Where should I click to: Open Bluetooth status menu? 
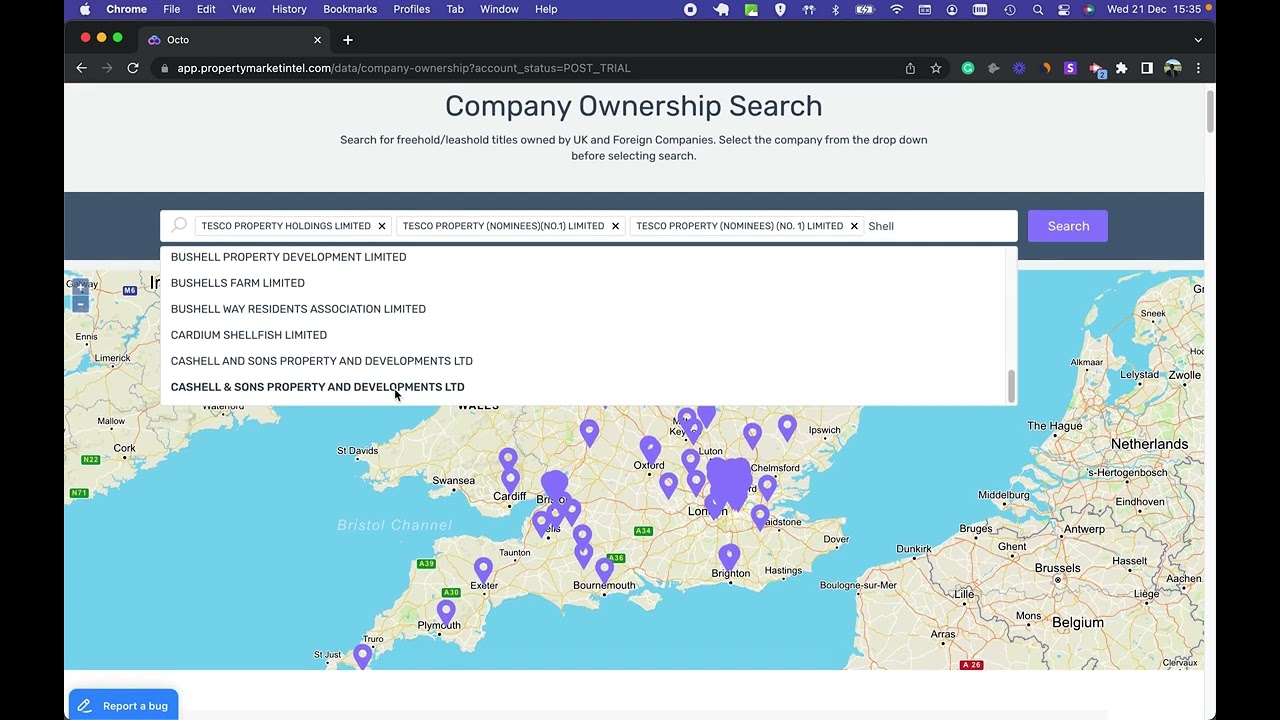836,9
